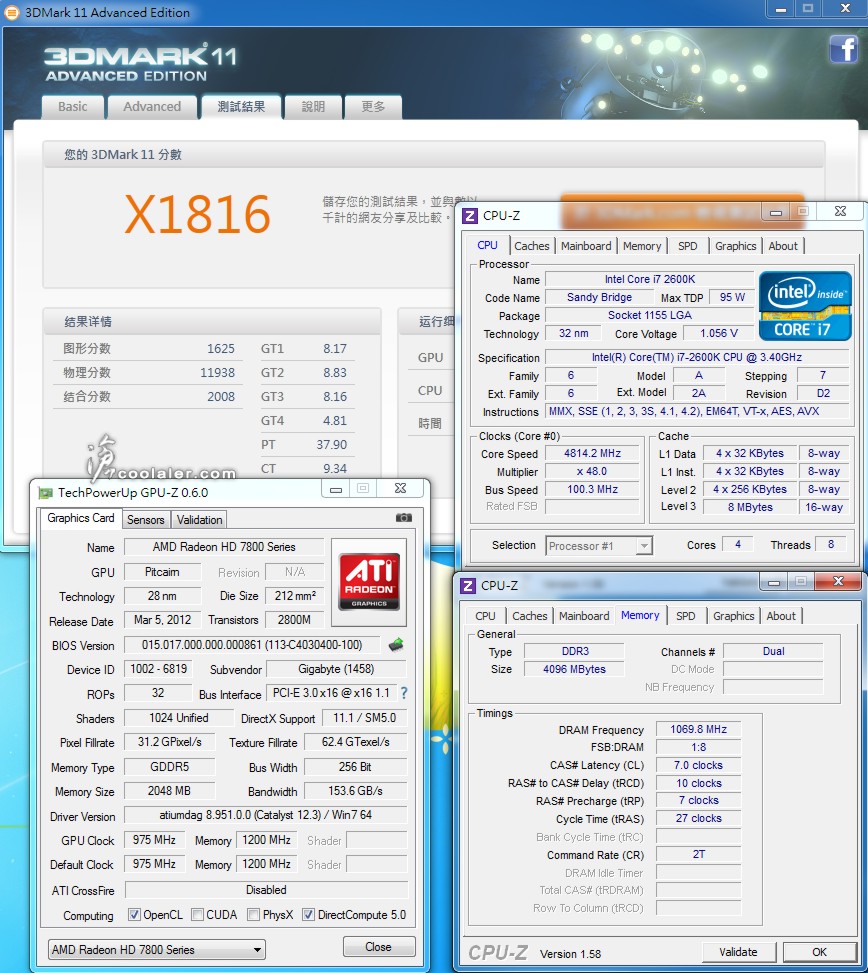Close the lower CPU-Z Memory window

838,581
